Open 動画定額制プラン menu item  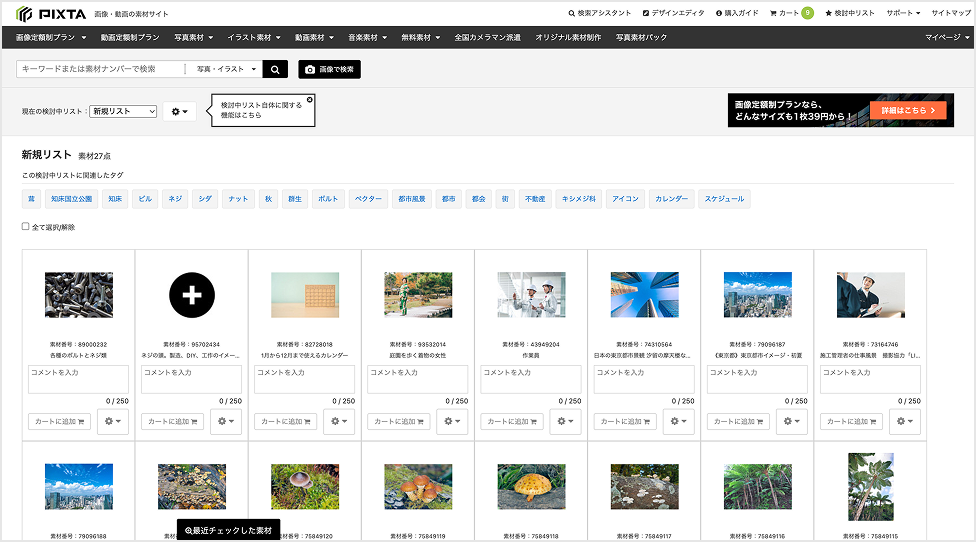pos(130,37)
